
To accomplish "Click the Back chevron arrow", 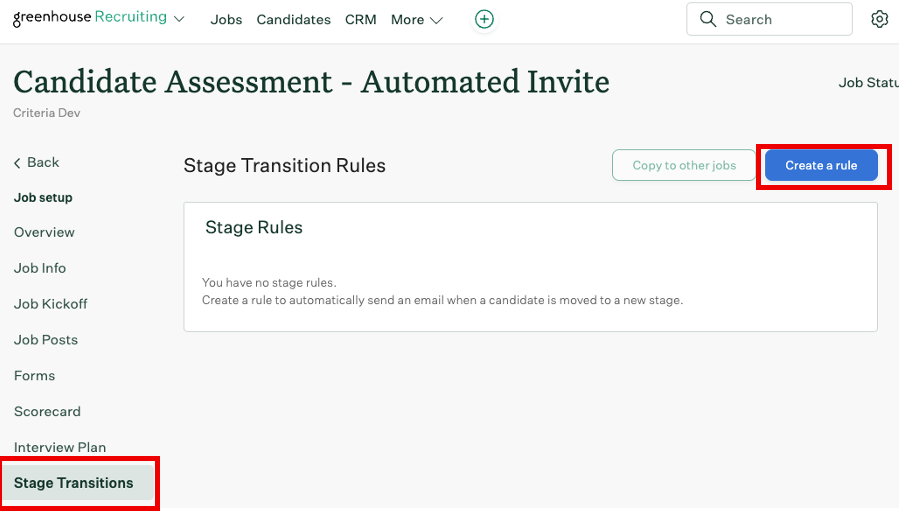I will 17,162.
